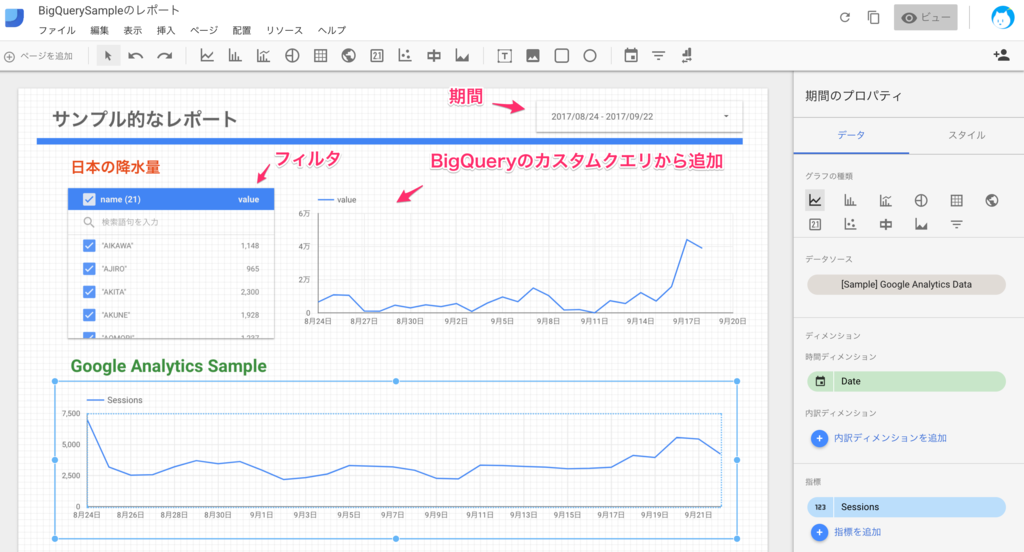The width and height of the screenshot is (1024, 552).
Task: Open the ファイル menu
Action: (57, 30)
